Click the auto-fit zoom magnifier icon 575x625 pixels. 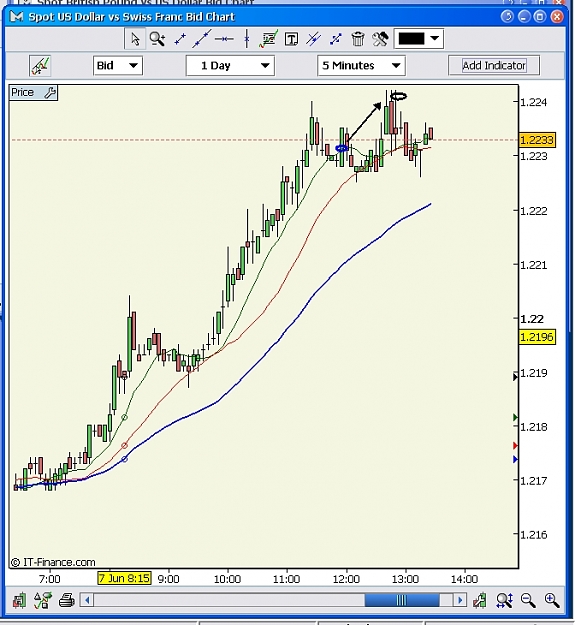(x=504, y=600)
